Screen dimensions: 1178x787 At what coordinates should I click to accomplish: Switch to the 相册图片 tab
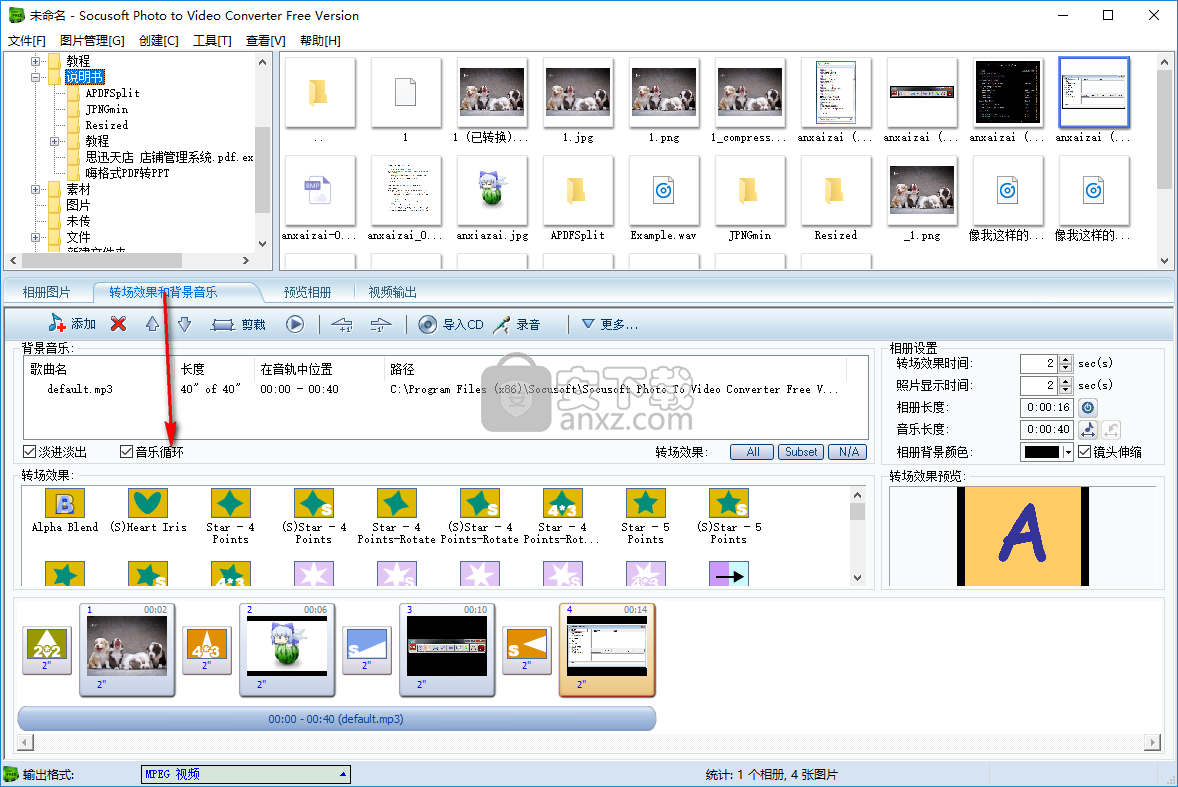tap(47, 292)
